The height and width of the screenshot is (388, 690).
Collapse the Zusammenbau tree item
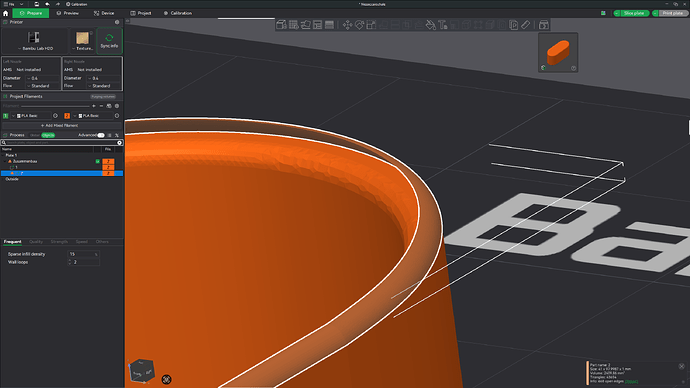click(5, 161)
